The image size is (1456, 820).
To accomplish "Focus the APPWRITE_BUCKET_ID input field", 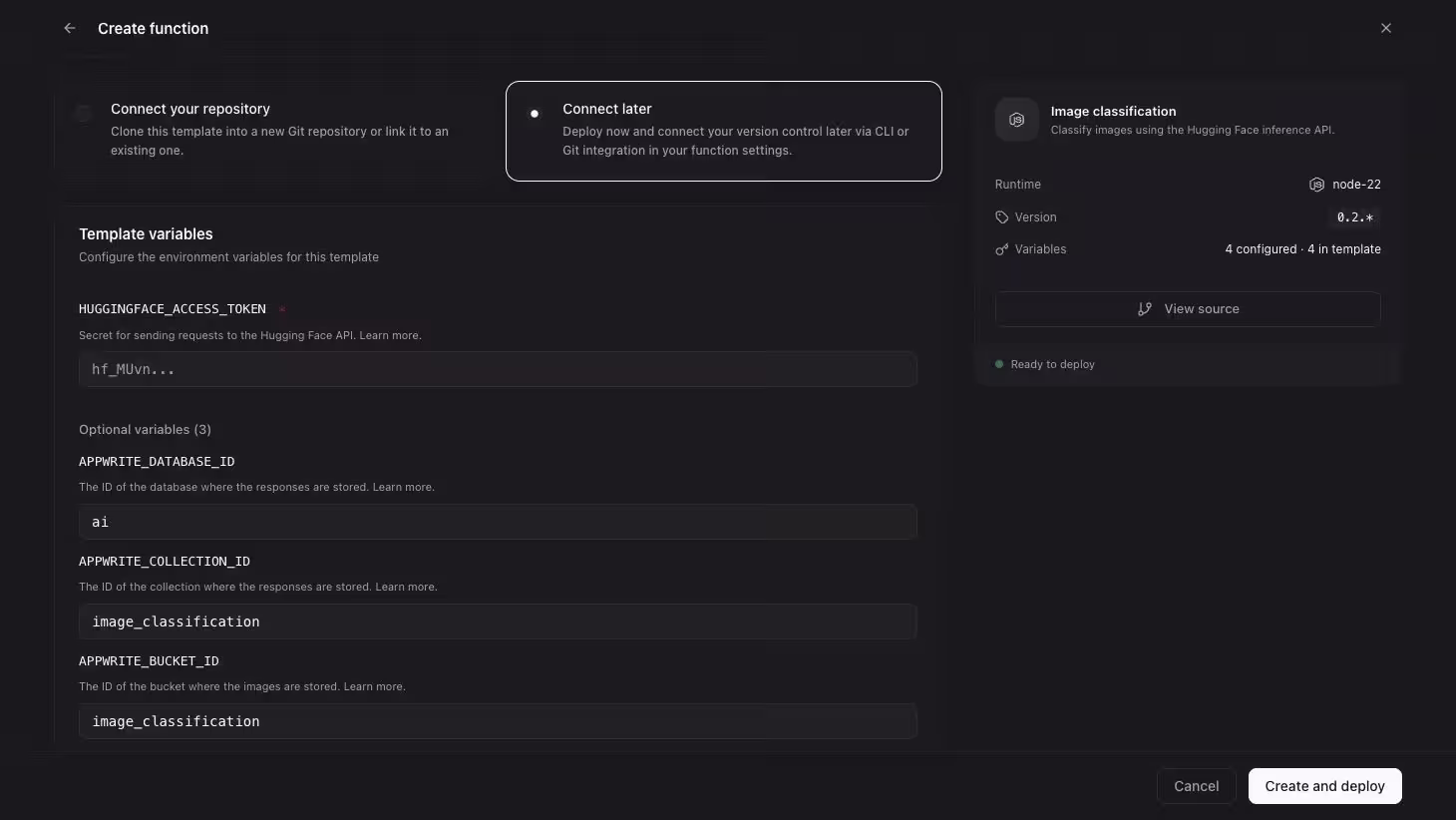I will [x=498, y=721].
